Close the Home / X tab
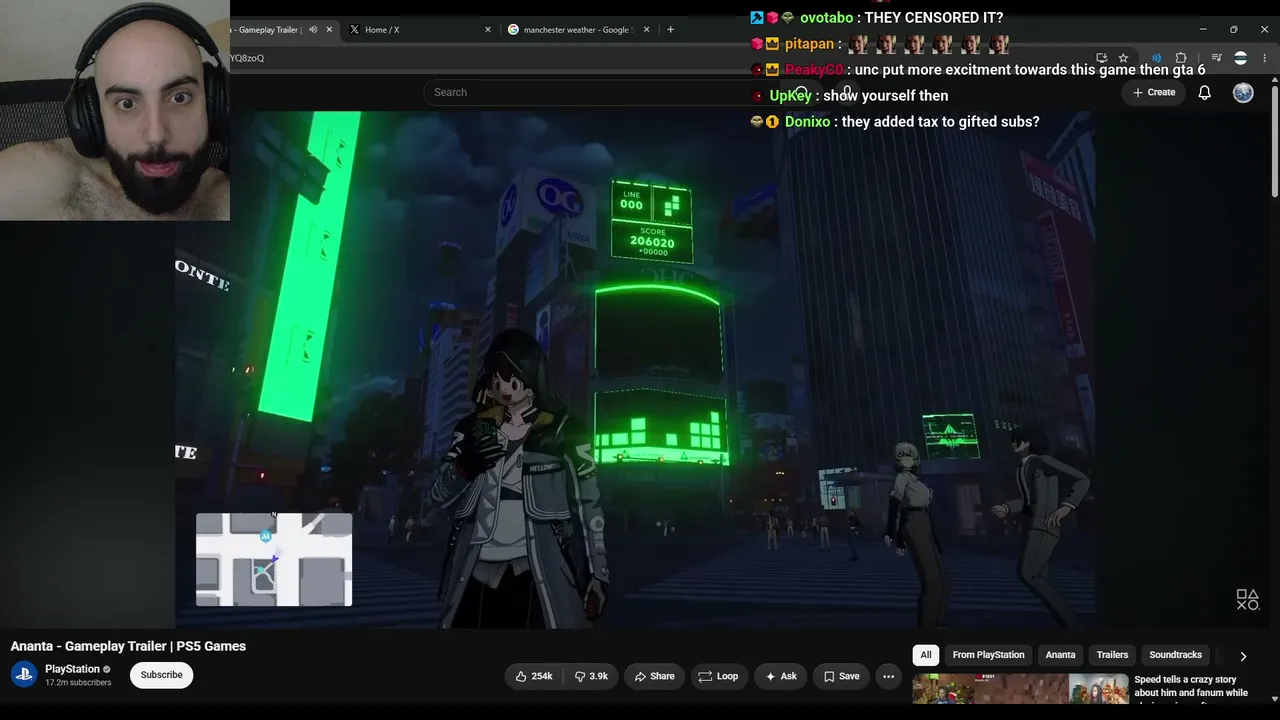This screenshot has width=1280, height=720. [x=488, y=30]
